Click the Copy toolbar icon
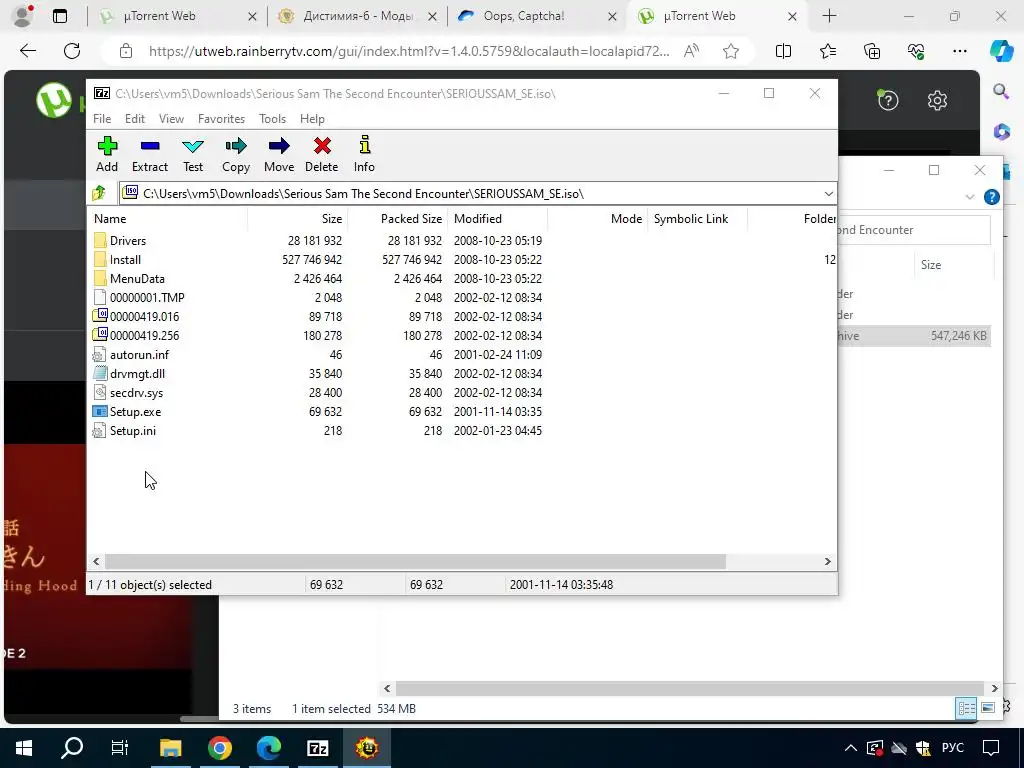Screen dimensions: 1024x768 click(x=236, y=155)
